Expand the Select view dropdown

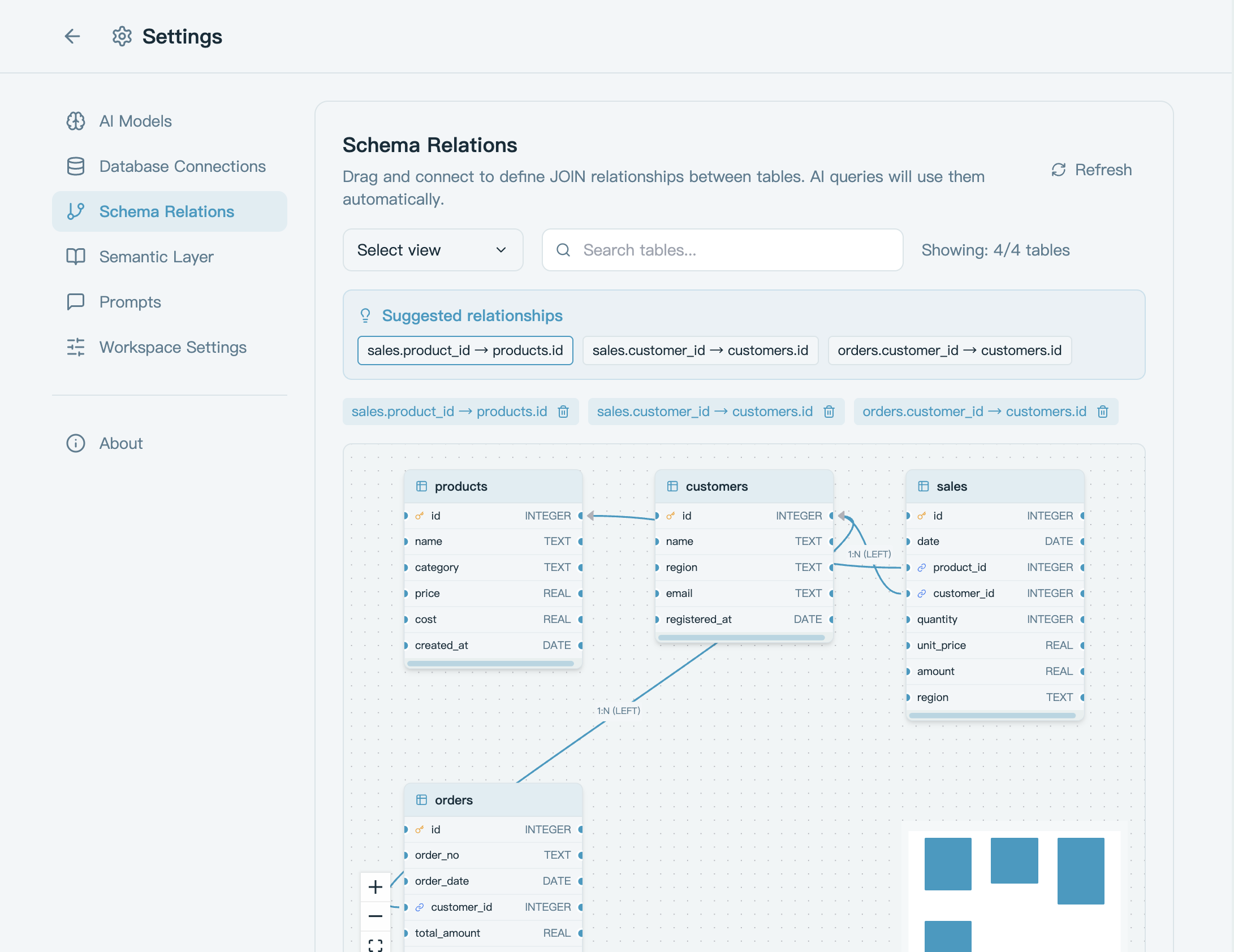click(x=433, y=250)
